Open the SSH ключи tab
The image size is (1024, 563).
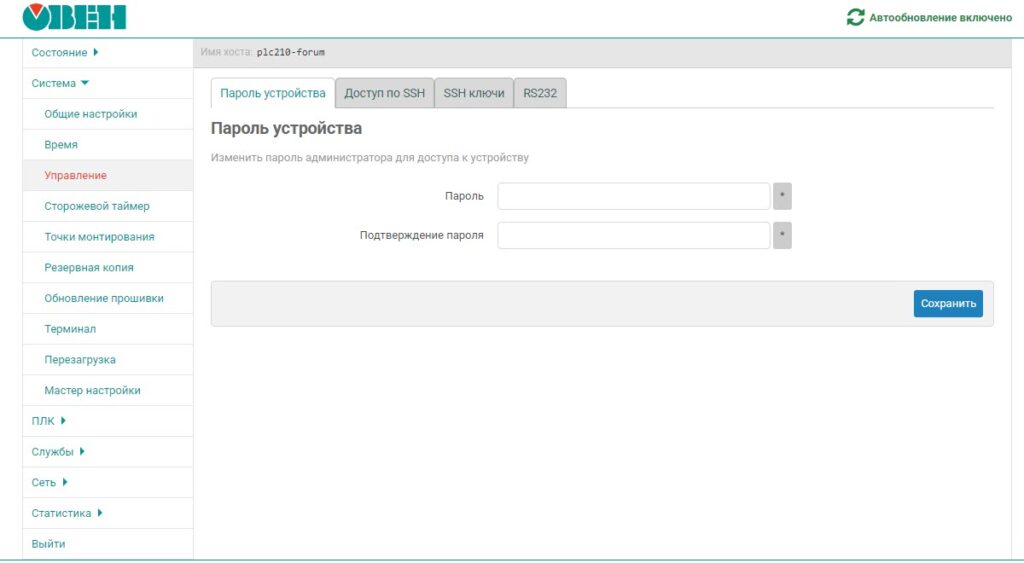coord(474,93)
